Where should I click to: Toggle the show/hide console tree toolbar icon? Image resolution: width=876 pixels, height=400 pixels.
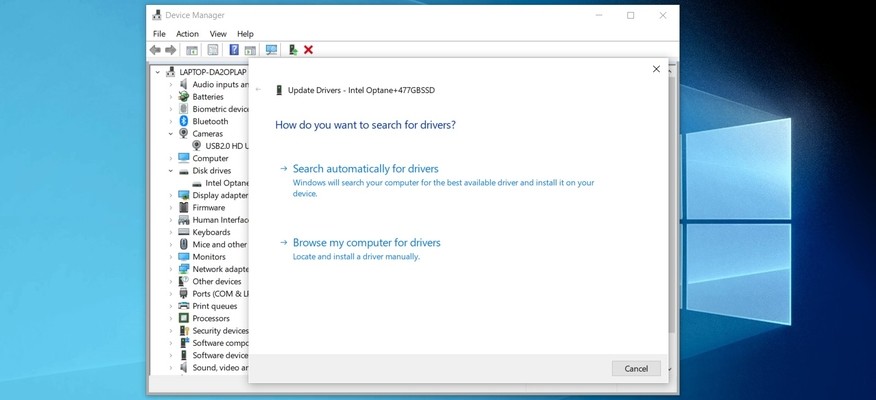[x=192, y=50]
